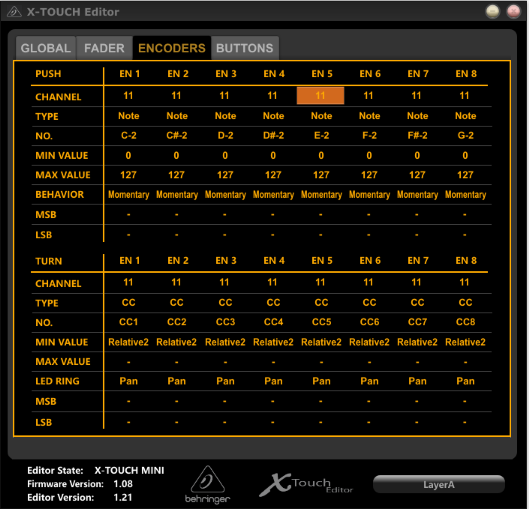Open TURN type CC dropdown for EN 2
The image size is (529, 509).
177,303
